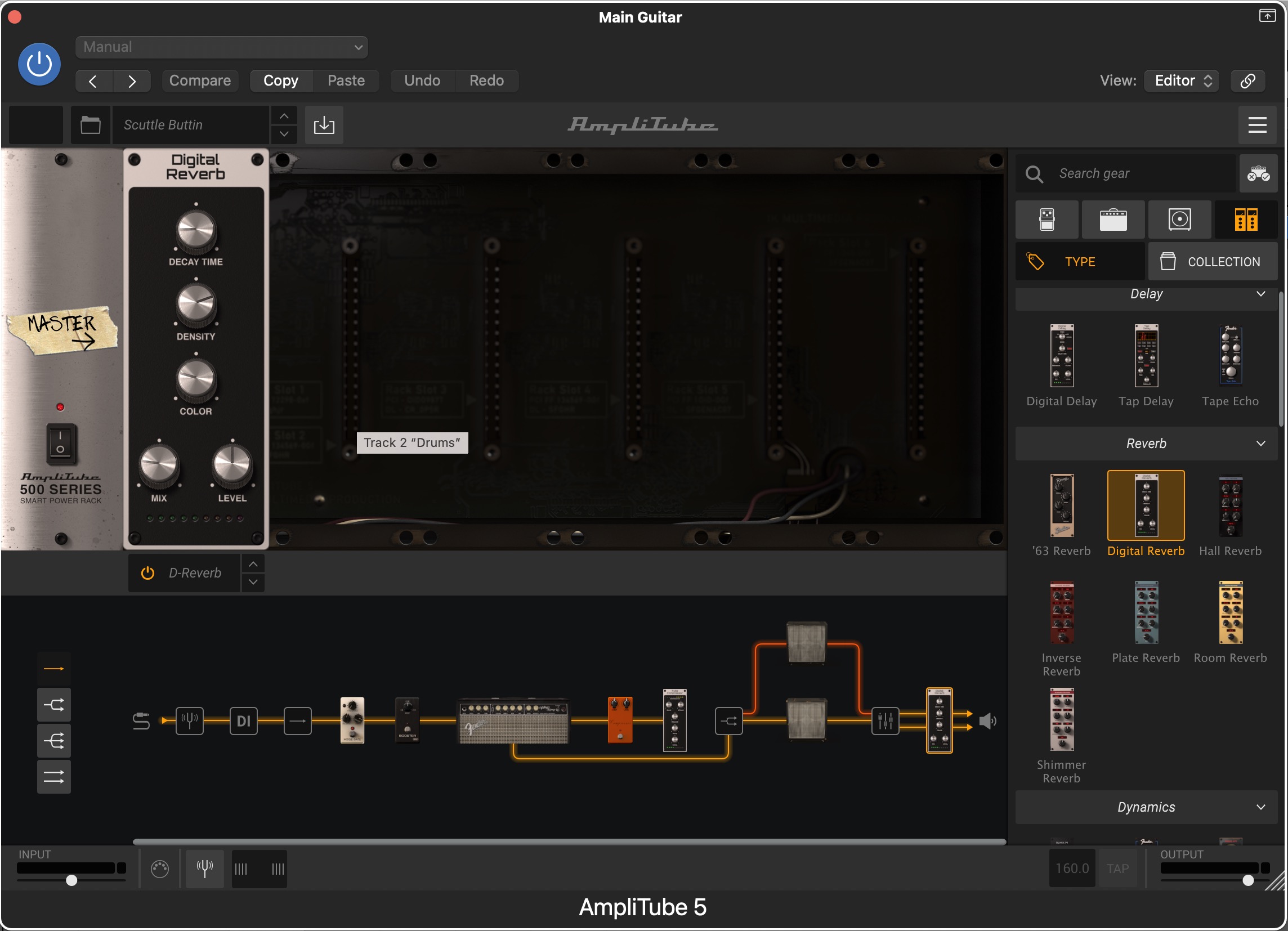Select the Booster pedal in chain
Screen dimensions: 1288x931
click(407, 720)
